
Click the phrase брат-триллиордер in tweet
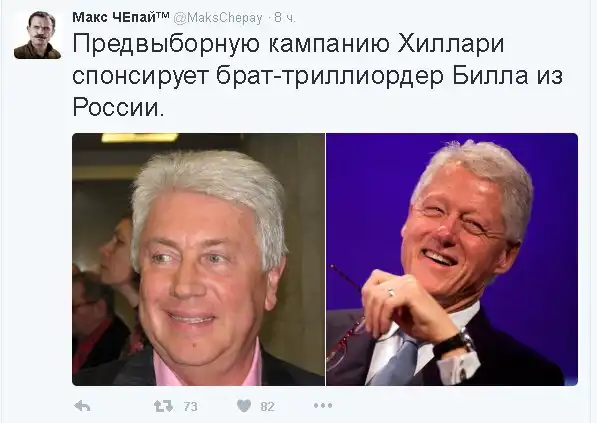(330, 75)
